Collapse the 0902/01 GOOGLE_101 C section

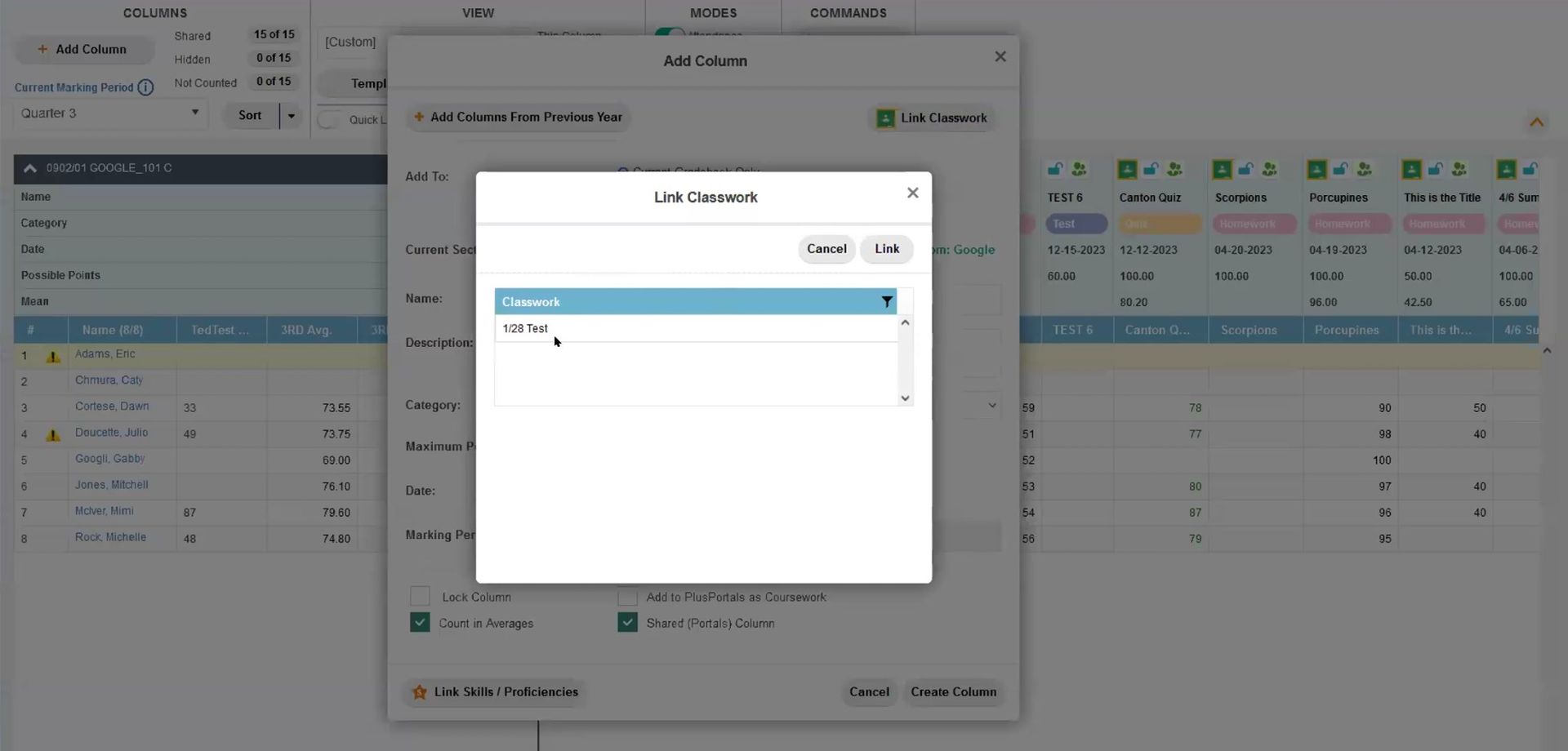click(x=30, y=168)
